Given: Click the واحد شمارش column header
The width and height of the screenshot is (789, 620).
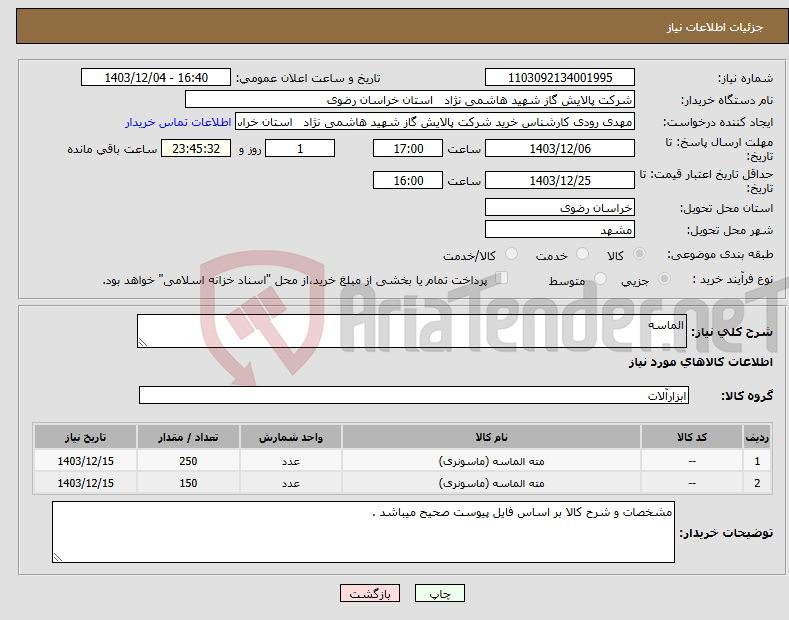Looking at the screenshot, I should coord(291,437).
